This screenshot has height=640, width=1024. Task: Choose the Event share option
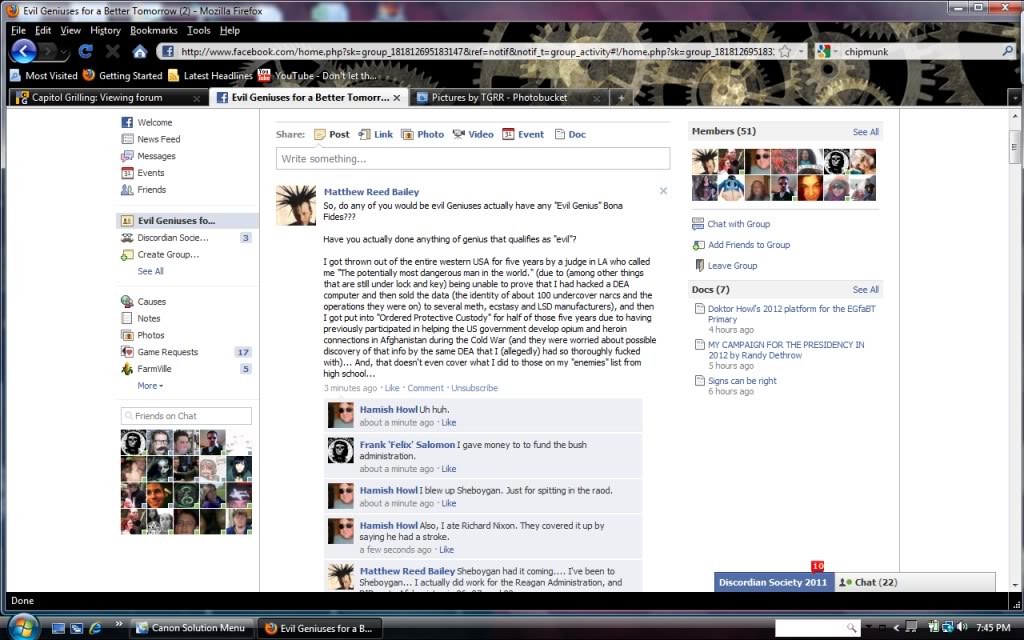point(523,135)
